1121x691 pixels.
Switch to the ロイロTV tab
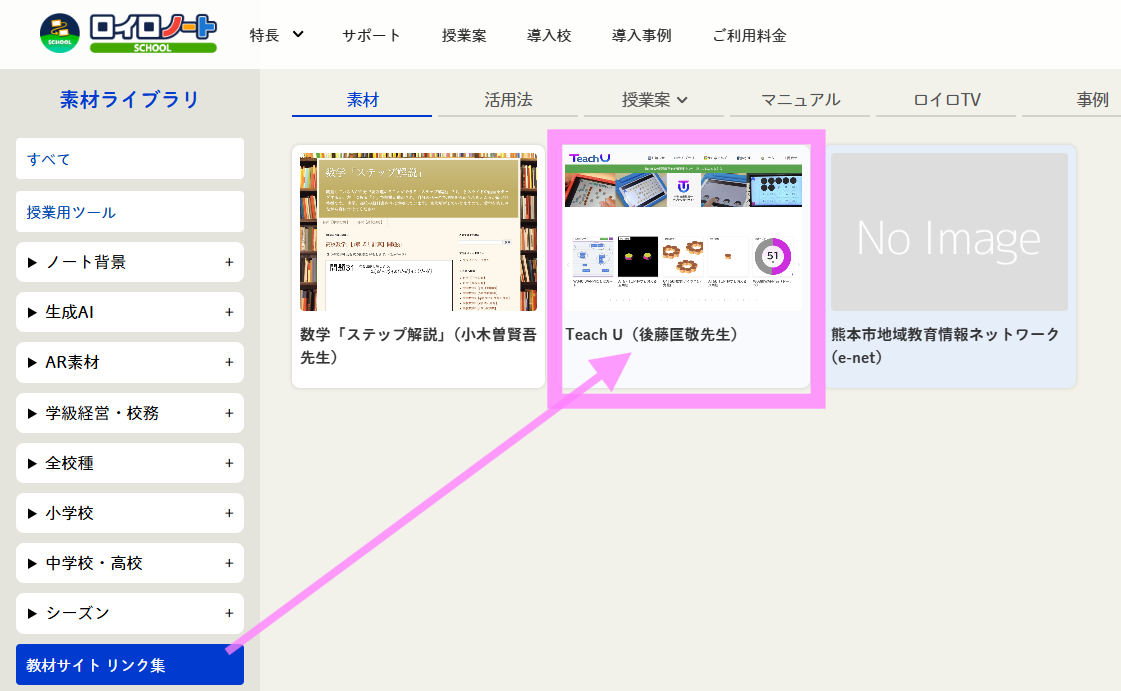947,100
